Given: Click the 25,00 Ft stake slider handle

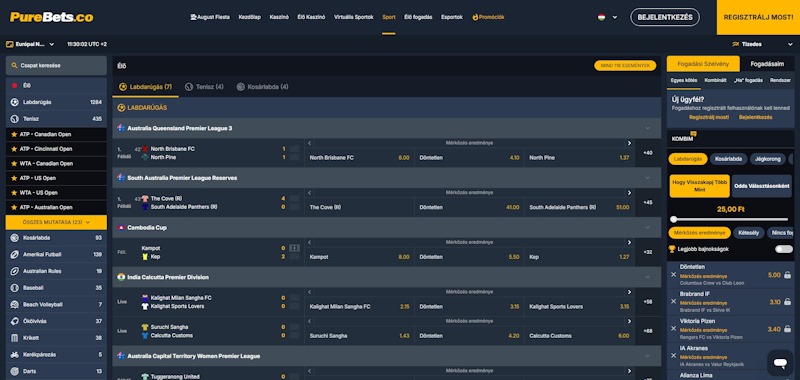Looking at the screenshot, I should point(673,219).
